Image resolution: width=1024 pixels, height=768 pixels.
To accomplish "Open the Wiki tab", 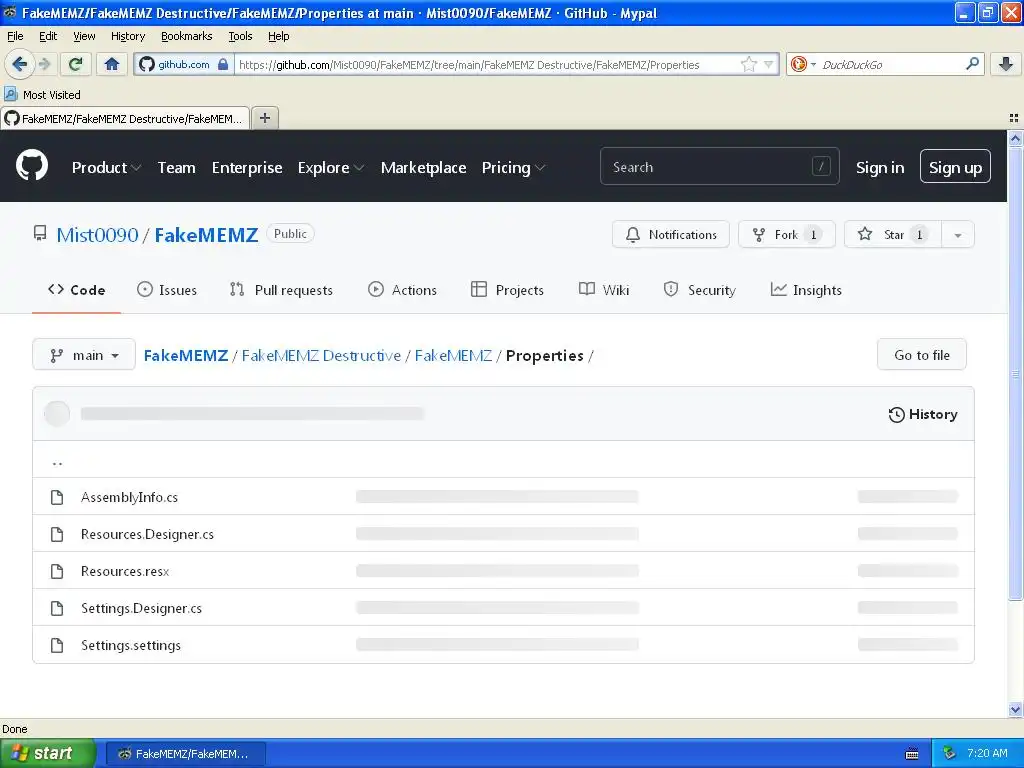I will point(603,290).
